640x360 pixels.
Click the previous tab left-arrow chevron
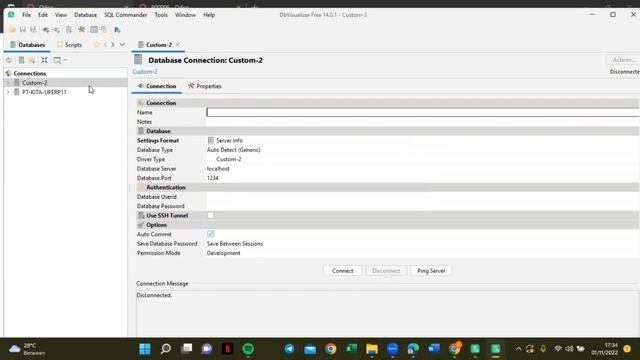pyautogui.click(x=106, y=44)
